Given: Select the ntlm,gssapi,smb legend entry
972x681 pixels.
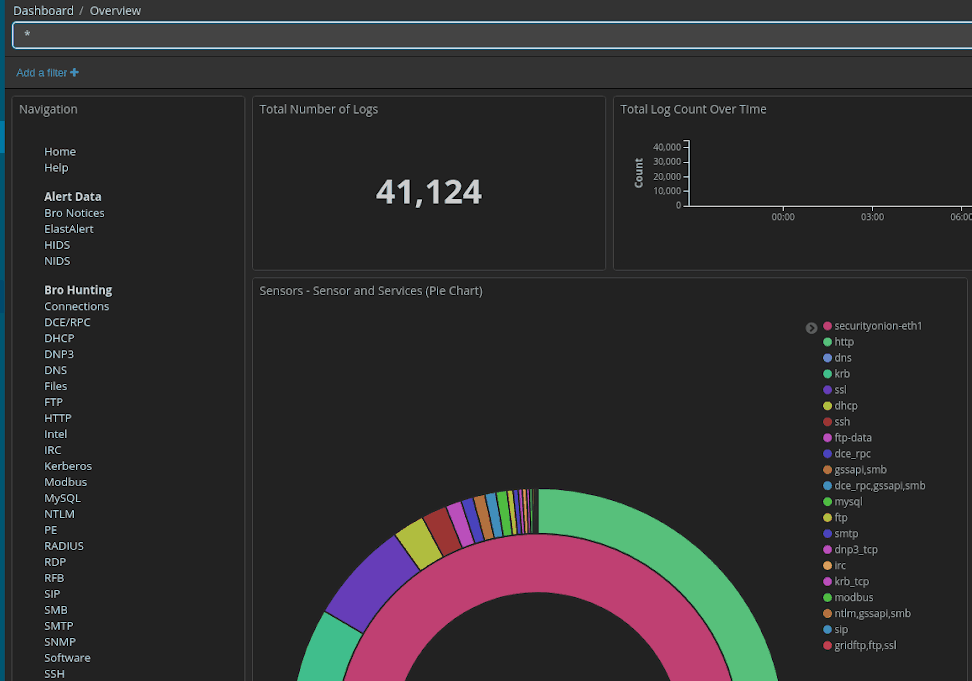Looking at the screenshot, I should tap(867, 613).
